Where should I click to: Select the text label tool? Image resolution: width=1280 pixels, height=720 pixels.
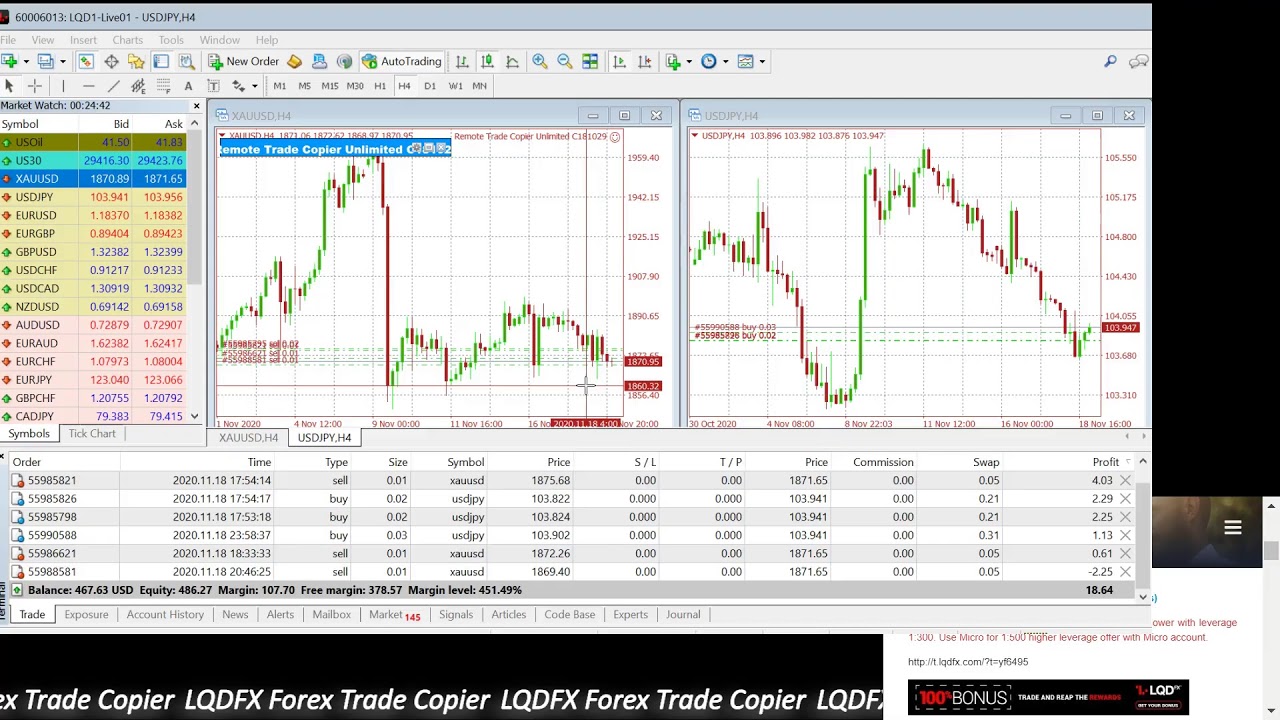point(213,86)
